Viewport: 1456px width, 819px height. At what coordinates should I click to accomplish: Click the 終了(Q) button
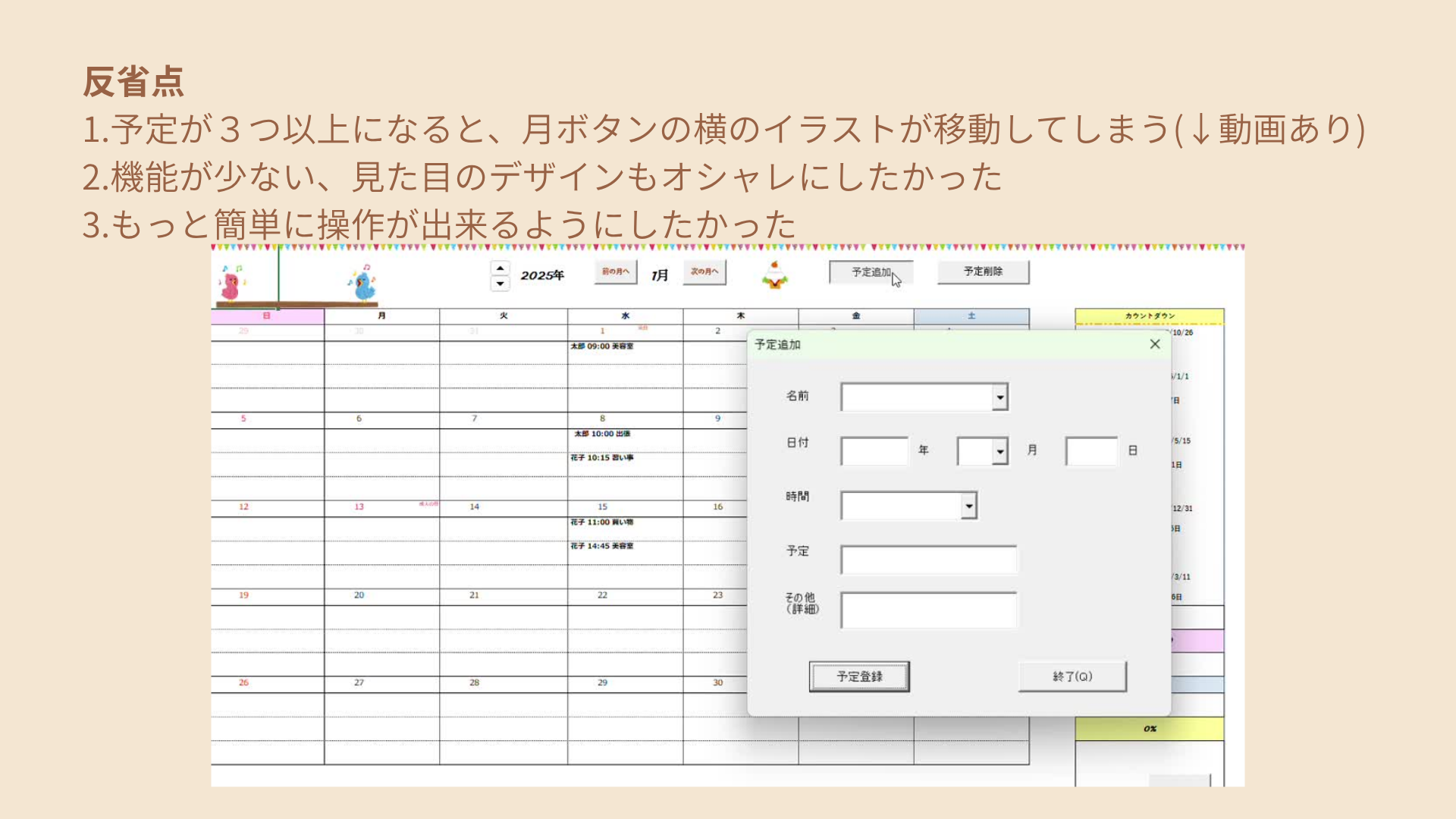click(x=1072, y=676)
